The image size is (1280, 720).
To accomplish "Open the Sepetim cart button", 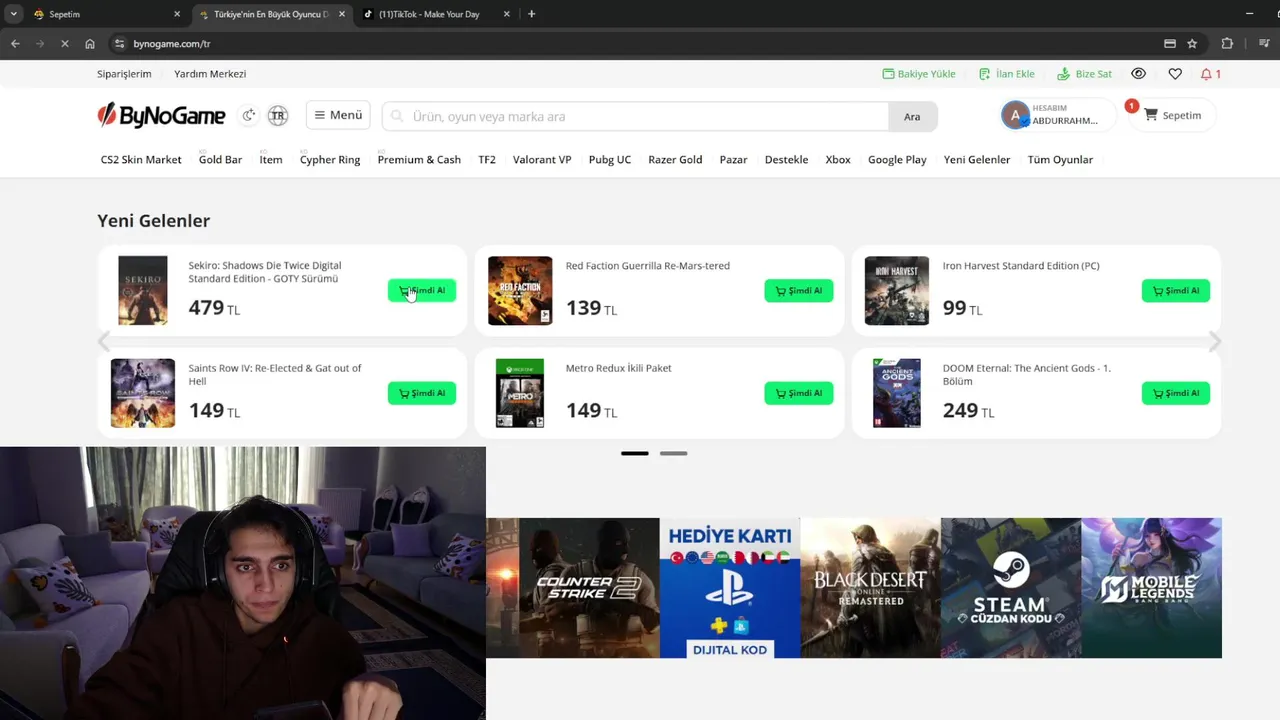I will [x=1172, y=115].
